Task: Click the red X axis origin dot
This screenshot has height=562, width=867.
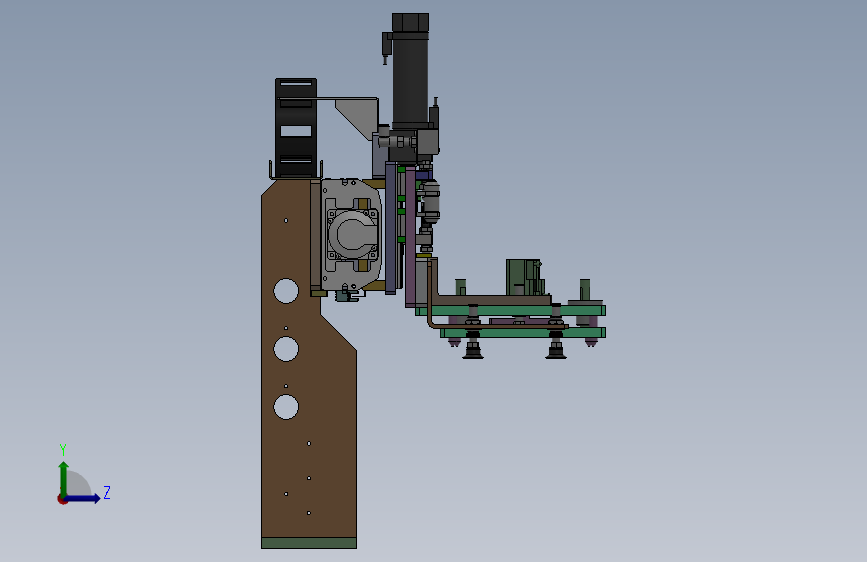Action: pyautogui.click(x=62, y=499)
